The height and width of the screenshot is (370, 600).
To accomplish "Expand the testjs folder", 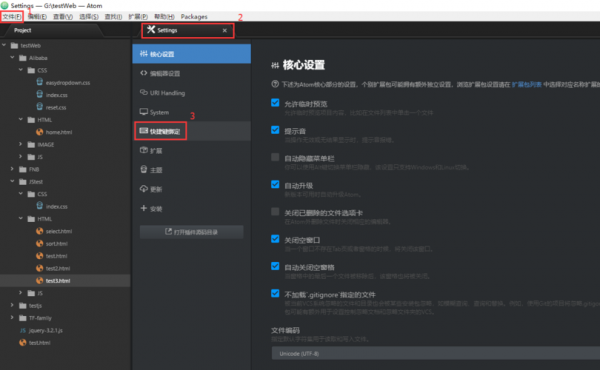I will click(x=13, y=305).
